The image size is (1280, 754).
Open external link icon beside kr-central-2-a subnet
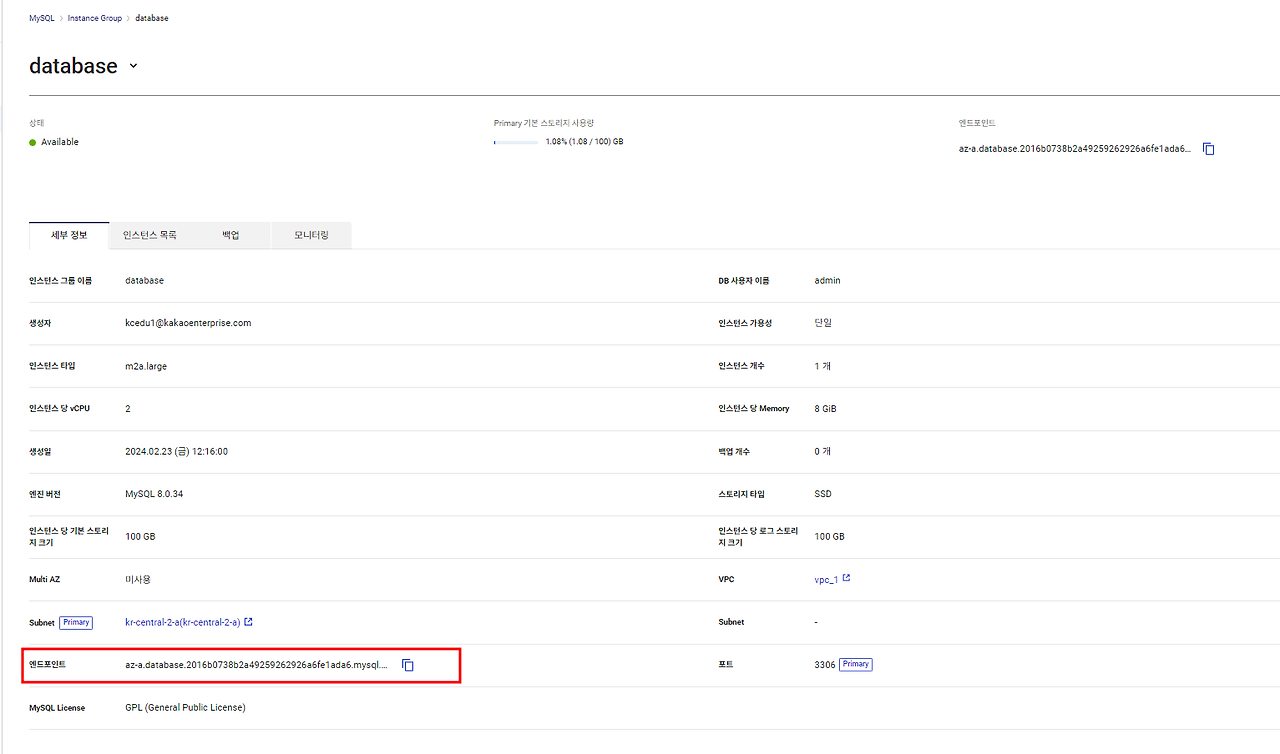(248, 622)
